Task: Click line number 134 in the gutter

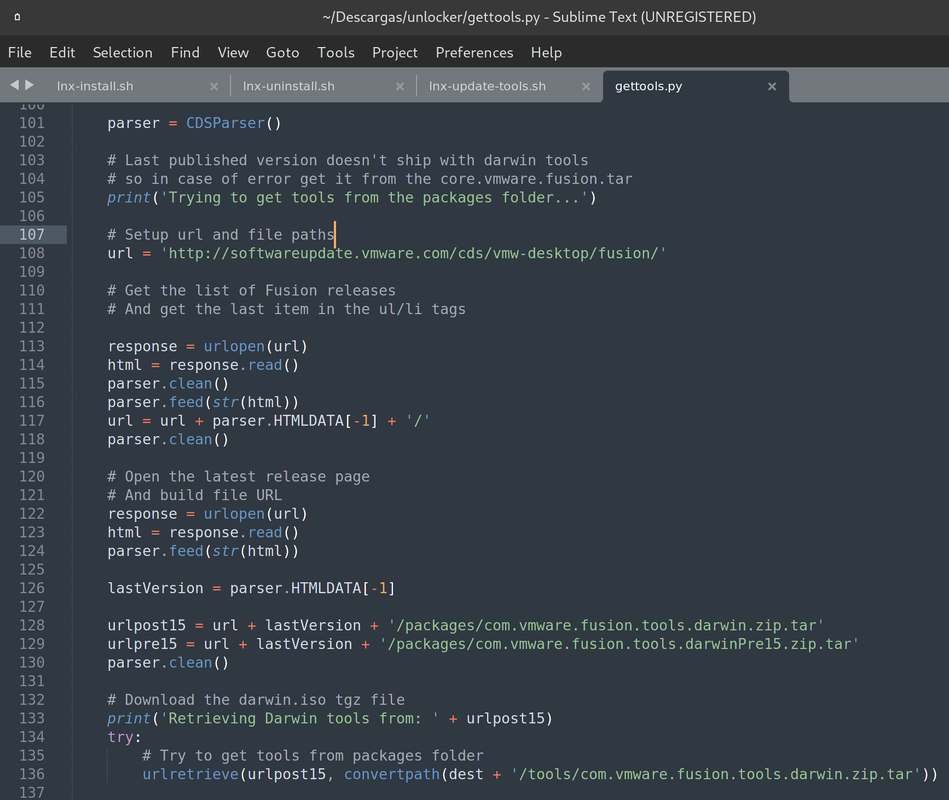Action: (x=31, y=737)
